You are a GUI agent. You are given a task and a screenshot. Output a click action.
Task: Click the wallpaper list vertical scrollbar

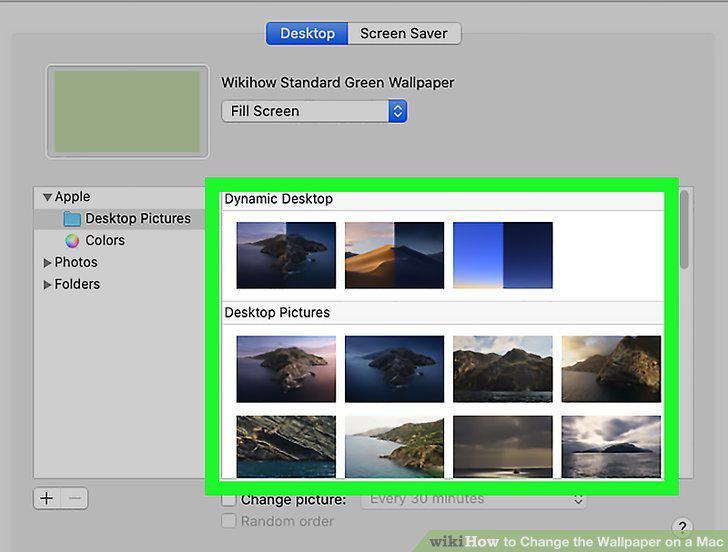(684, 230)
